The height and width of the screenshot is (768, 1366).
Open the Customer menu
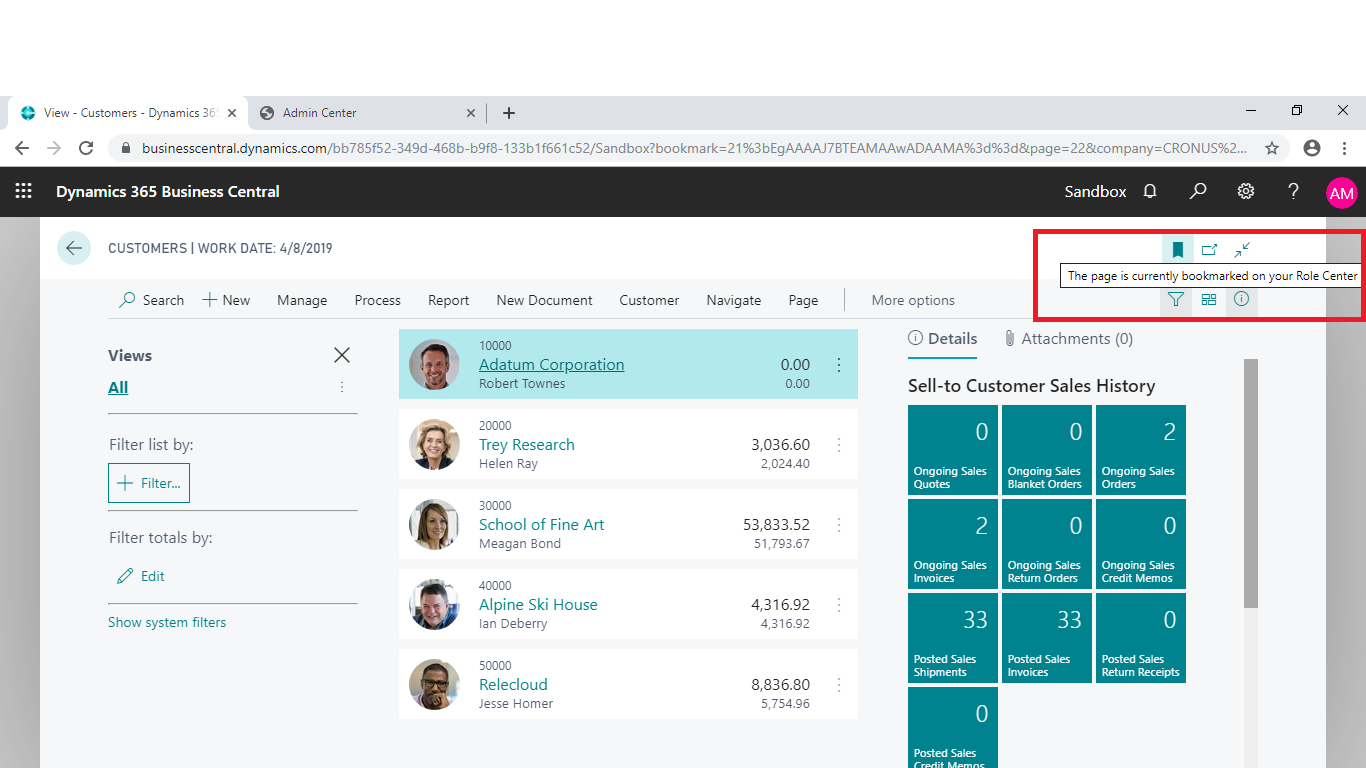[649, 300]
